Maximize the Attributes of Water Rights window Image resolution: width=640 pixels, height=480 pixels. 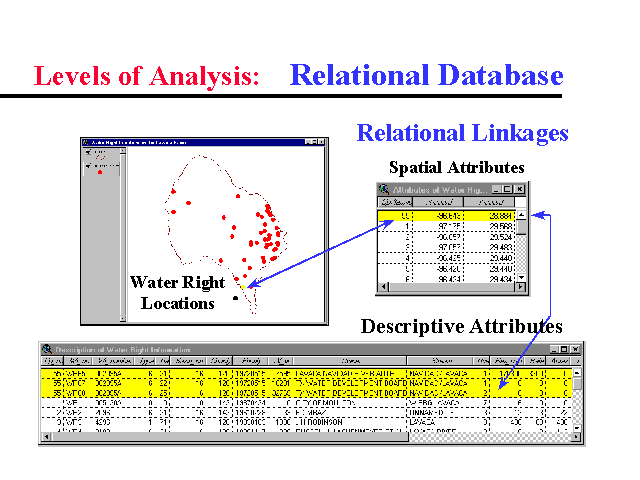click(x=506, y=189)
